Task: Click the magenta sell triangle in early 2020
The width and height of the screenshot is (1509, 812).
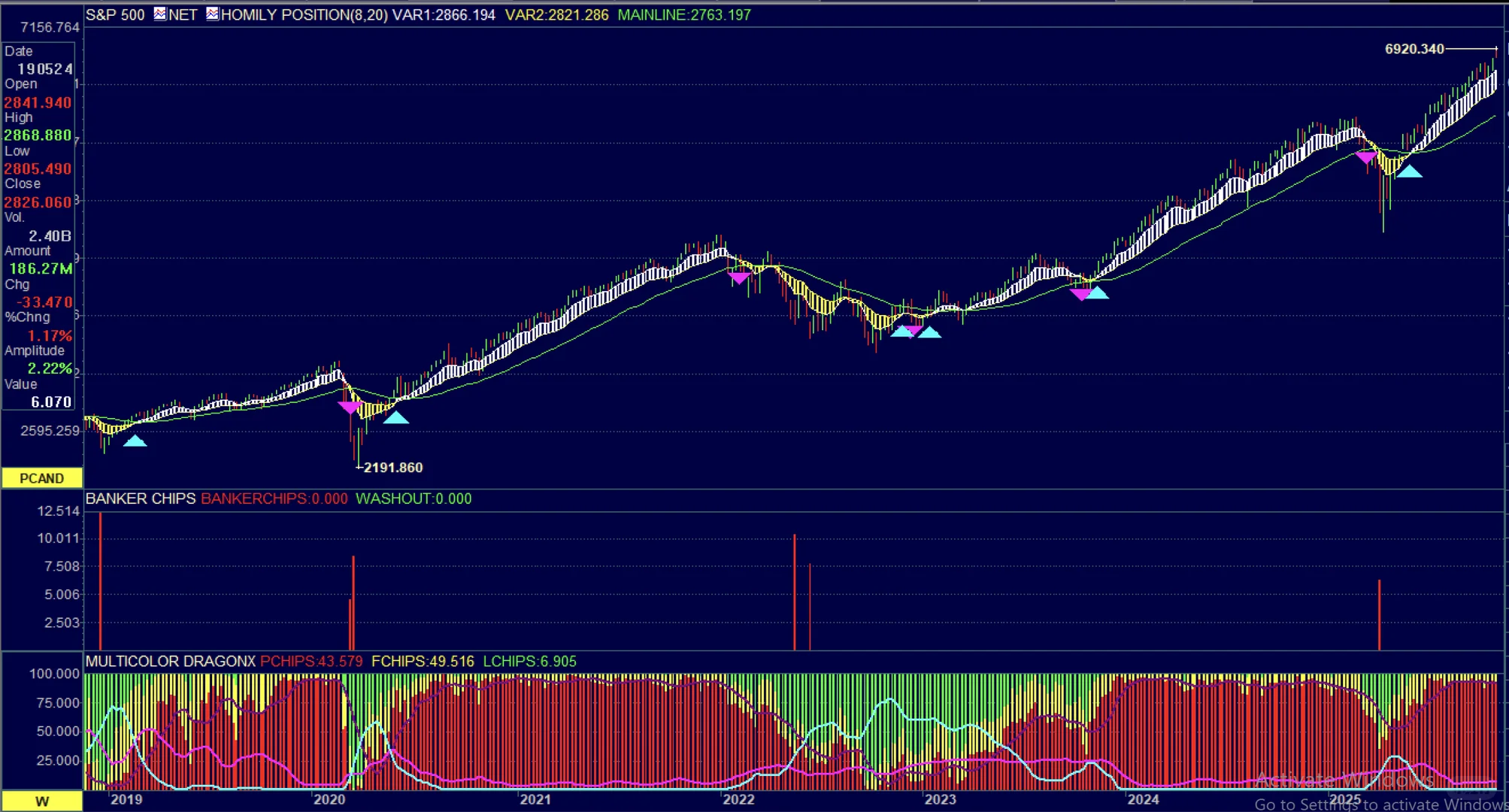Action: point(350,407)
